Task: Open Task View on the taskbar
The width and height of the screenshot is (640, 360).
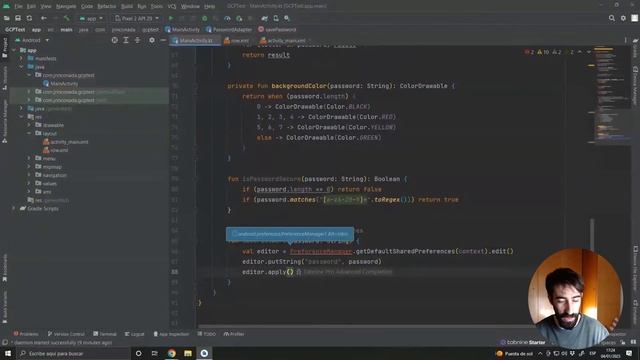Action: click(x=155, y=353)
